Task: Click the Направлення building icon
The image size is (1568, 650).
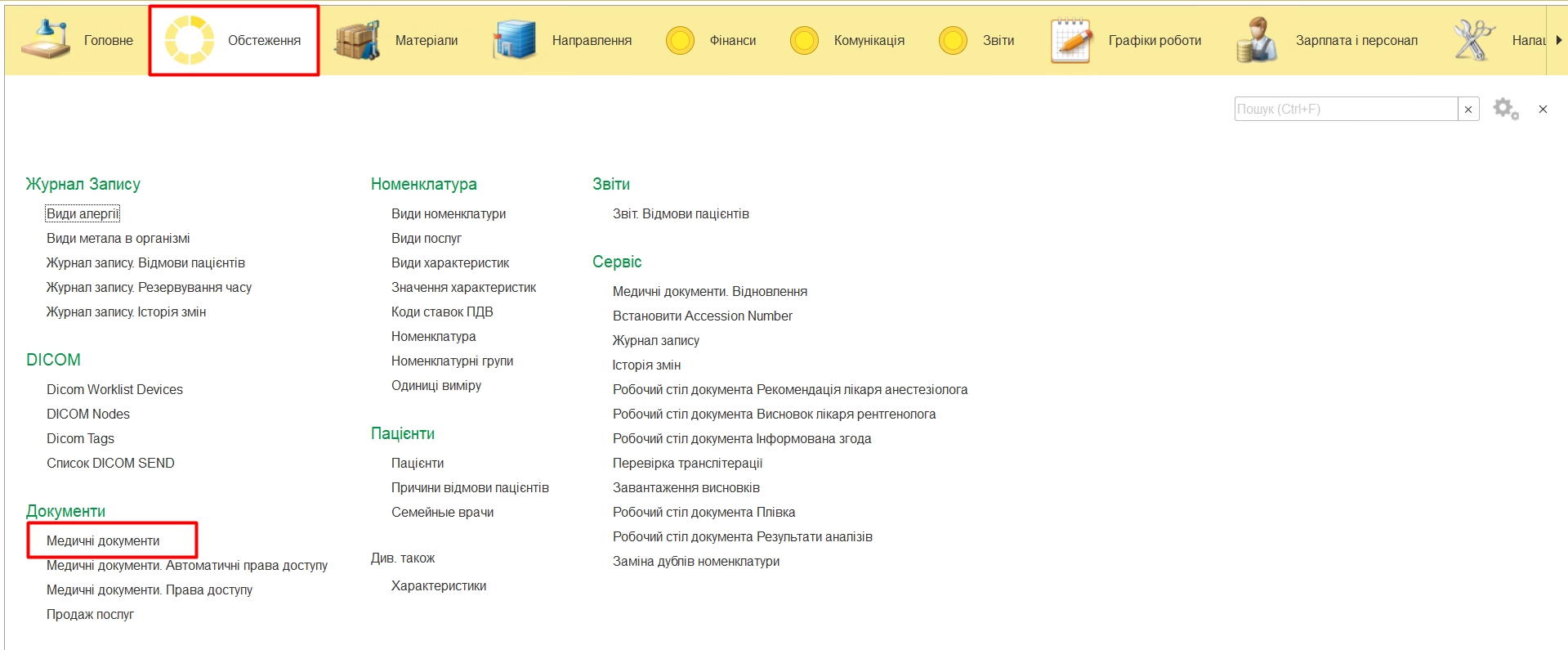Action: pyautogui.click(x=514, y=40)
